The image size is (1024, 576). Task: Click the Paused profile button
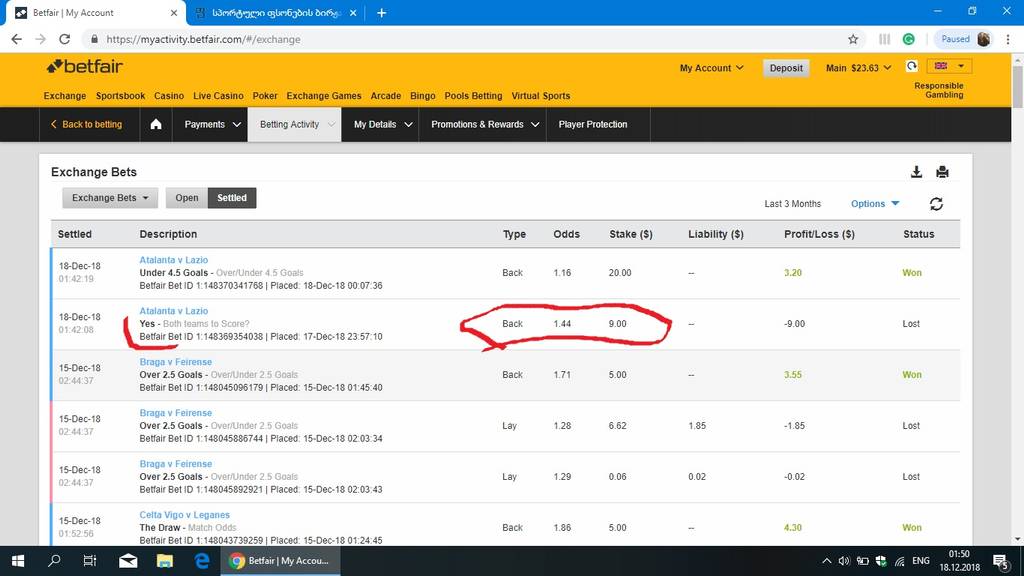[x=964, y=39]
